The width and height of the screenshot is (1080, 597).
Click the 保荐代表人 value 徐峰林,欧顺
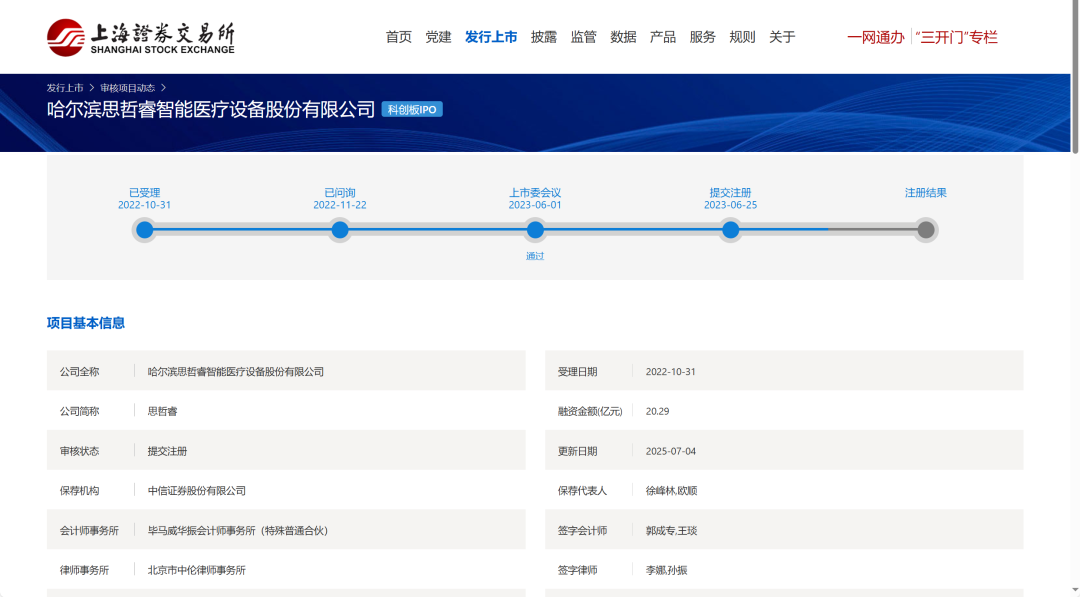click(672, 491)
